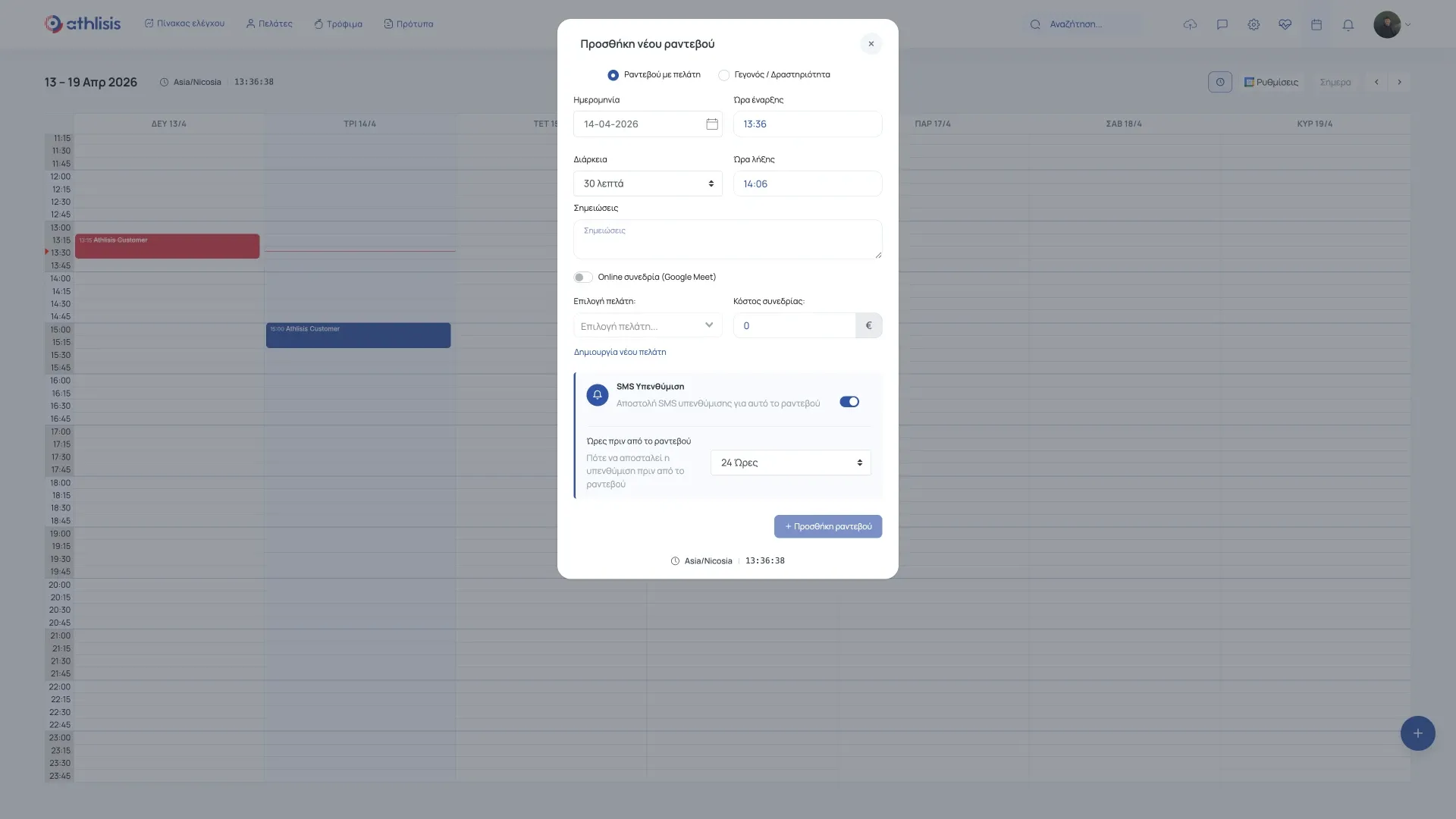Expand the Επιλογή πελάτη dropdown
Image resolution: width=1456 pixels, height=819 pixels.
pyautogui.click(x=648, y=326)
